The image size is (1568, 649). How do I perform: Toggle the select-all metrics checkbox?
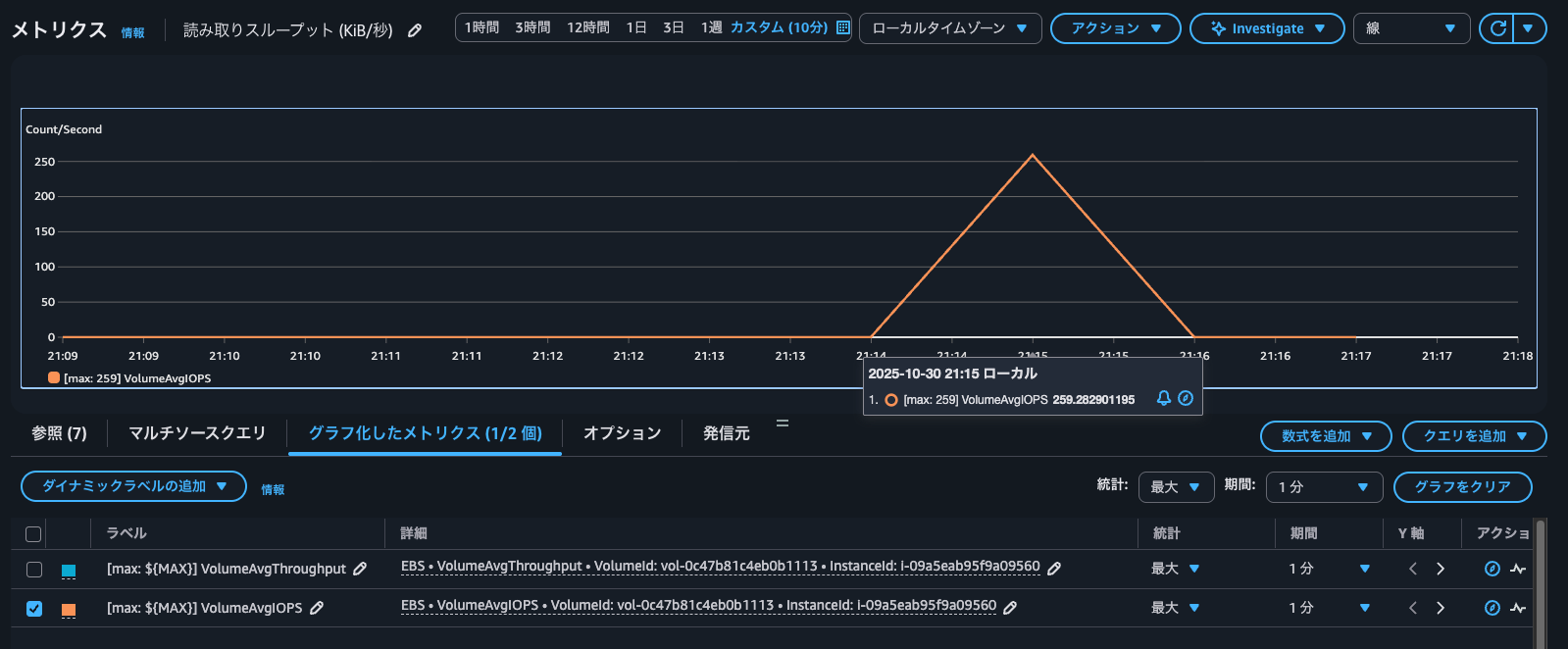tap(33, 534)
